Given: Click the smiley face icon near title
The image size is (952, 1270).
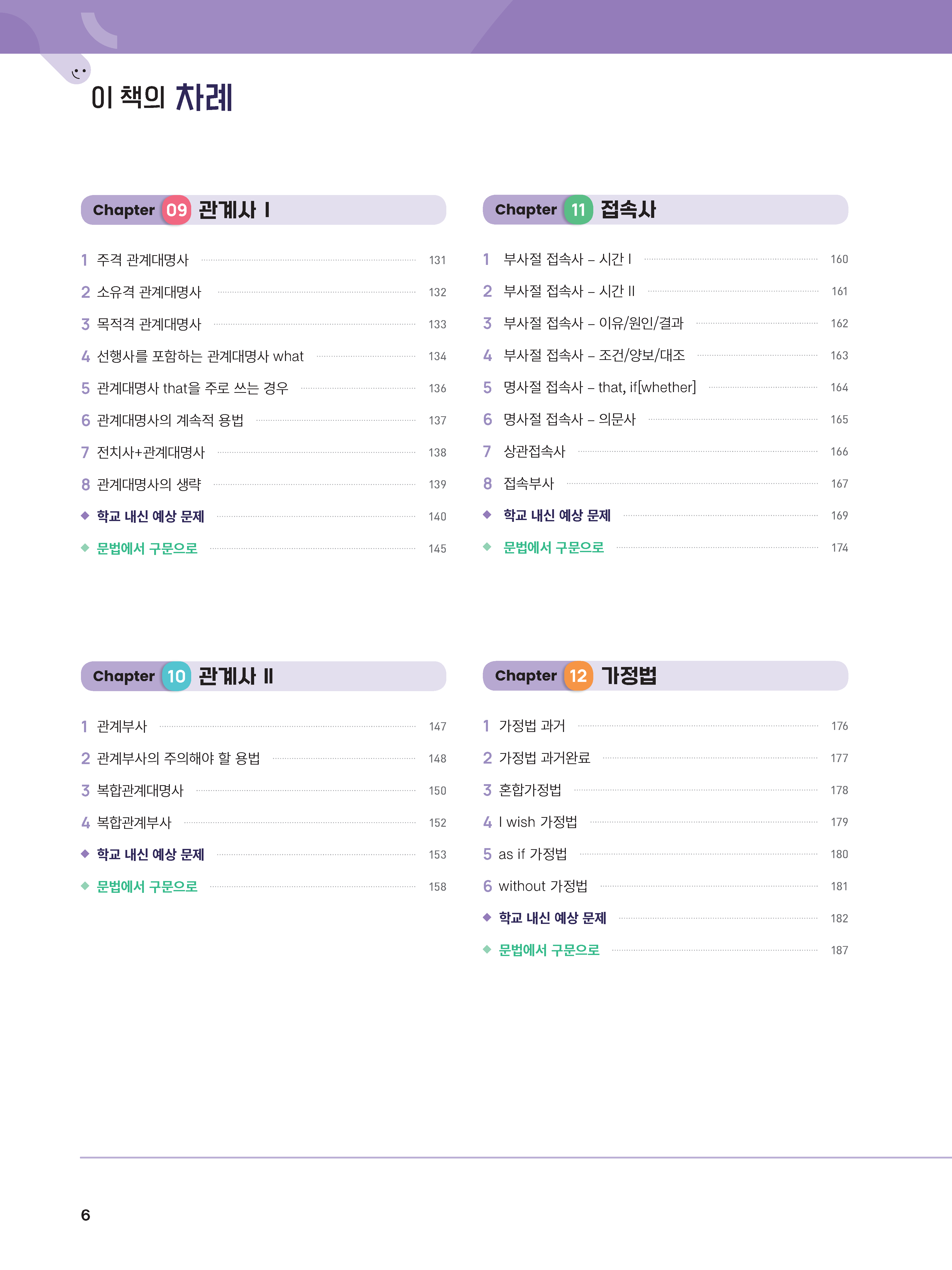Looking at the screenshot, I should (x=79, y=73).
